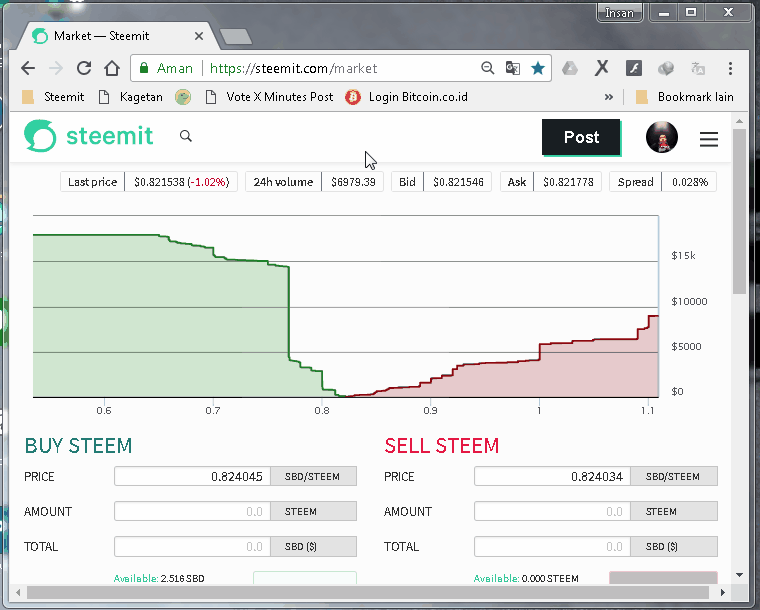Click the scrollbar up arrow
The width and height of the screenshot is (760, 610).
coord(739,121)
